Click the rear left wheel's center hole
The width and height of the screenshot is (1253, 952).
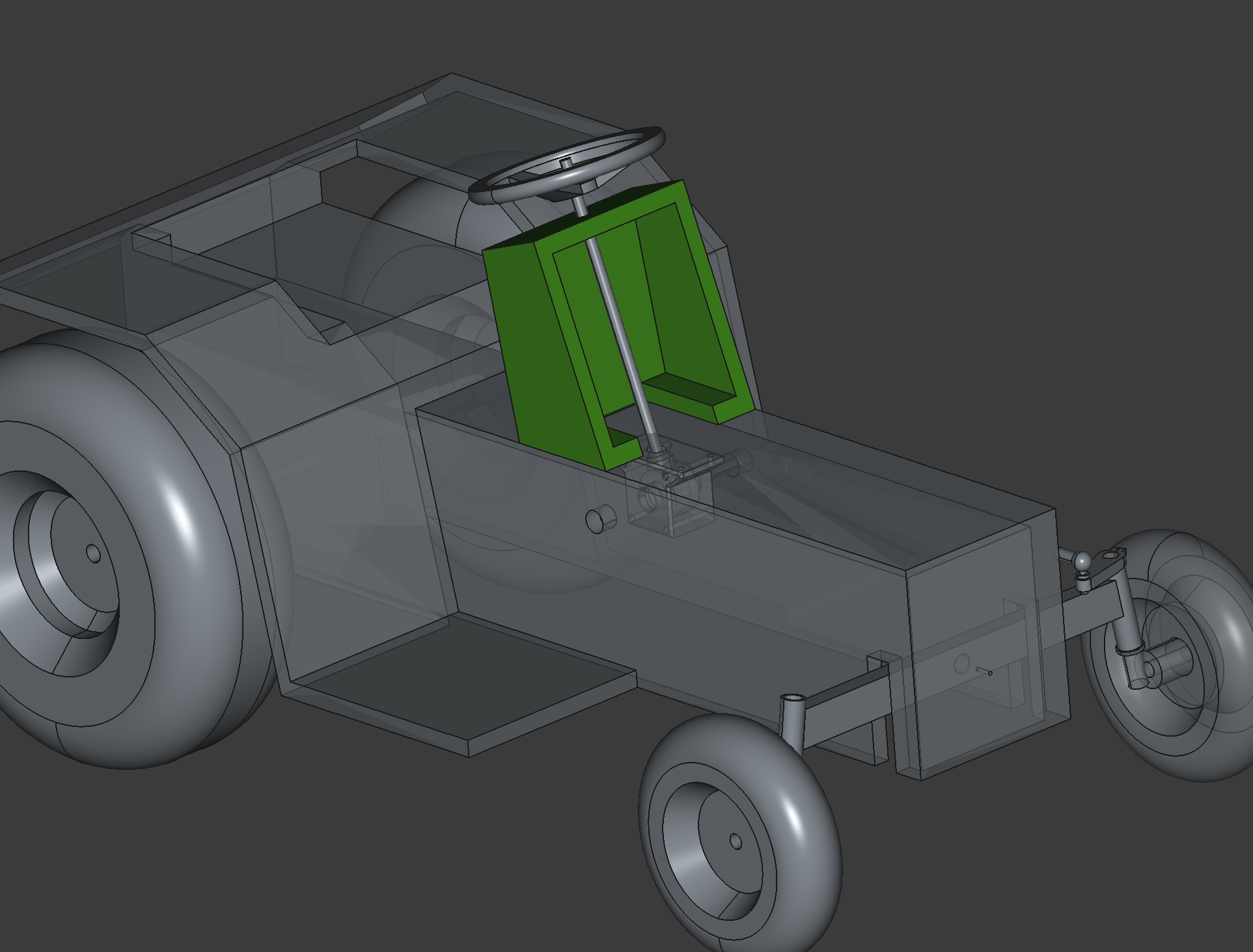click(93, 553)
